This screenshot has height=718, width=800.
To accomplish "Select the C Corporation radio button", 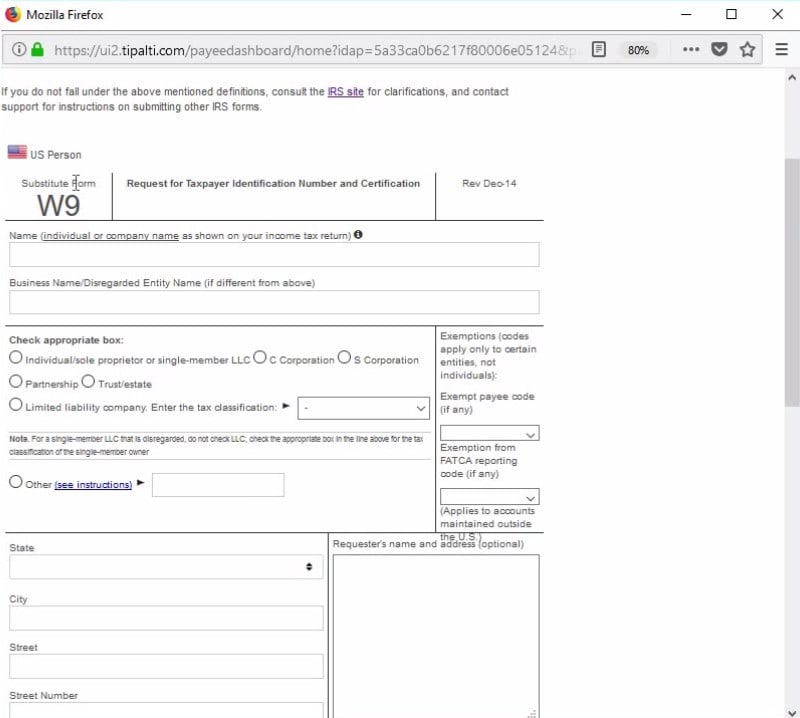I will pyautogui.click(x=260, y=357).
